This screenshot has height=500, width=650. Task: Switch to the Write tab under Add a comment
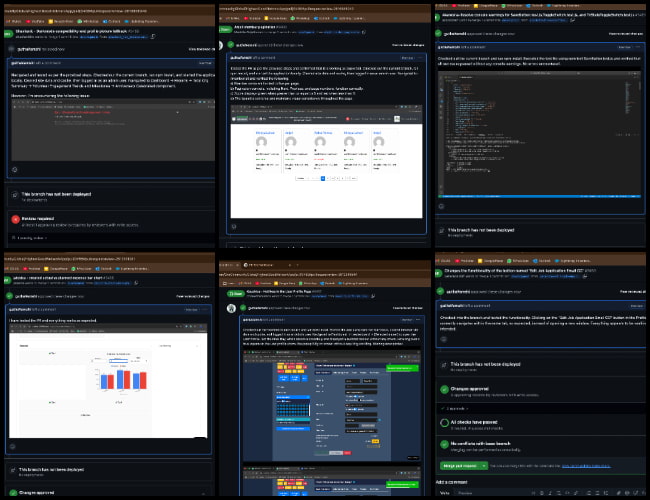[x=444, y=493]
